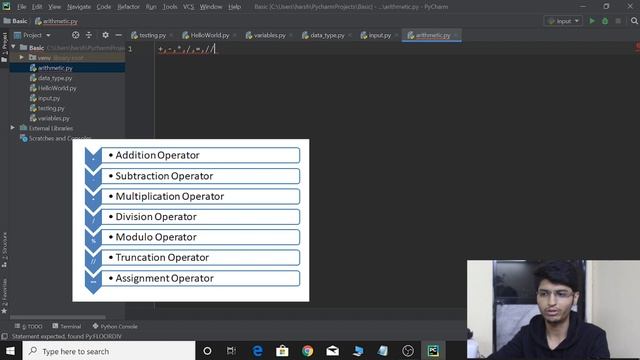The image size is (640, 360).
Task: Select data_type.py in project tree
Action: click(51, 78)
